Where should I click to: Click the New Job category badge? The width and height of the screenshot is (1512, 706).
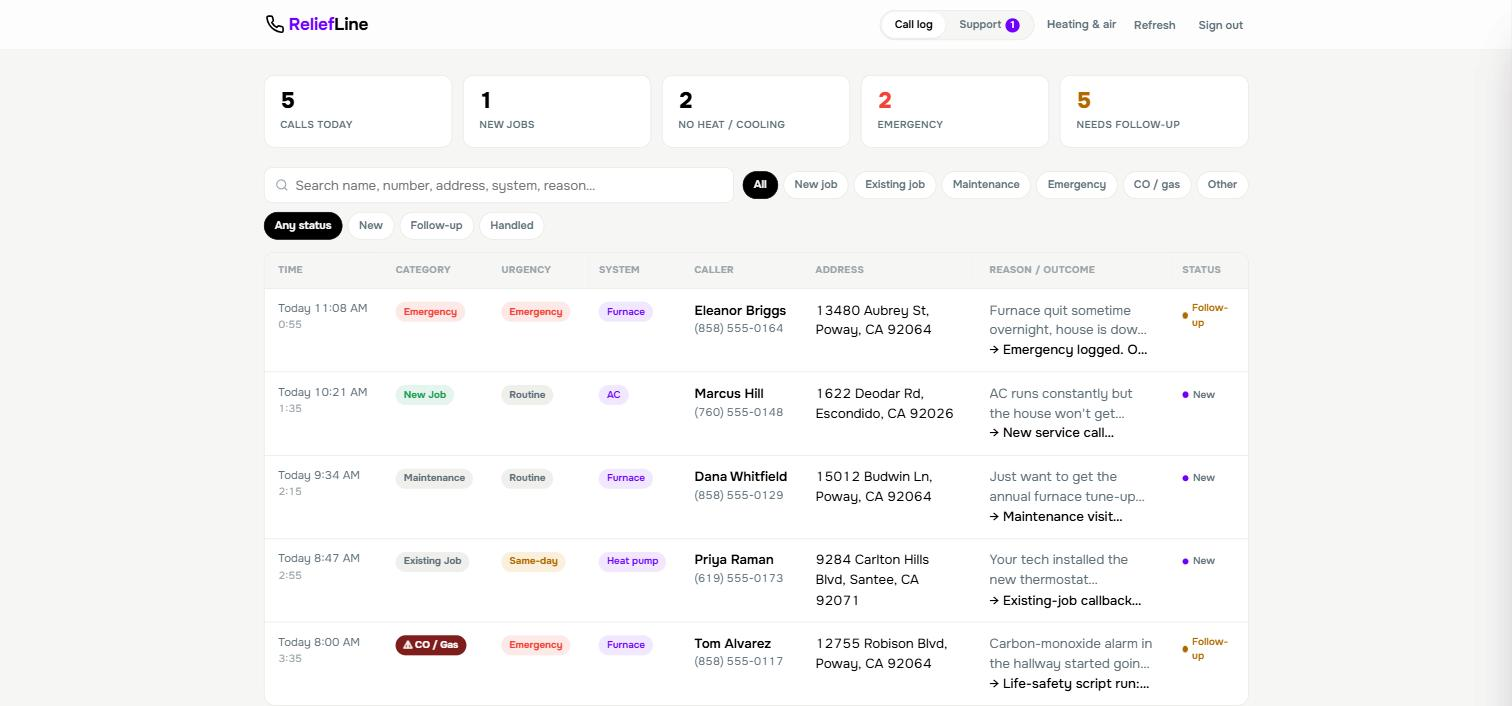pos(425,395)
